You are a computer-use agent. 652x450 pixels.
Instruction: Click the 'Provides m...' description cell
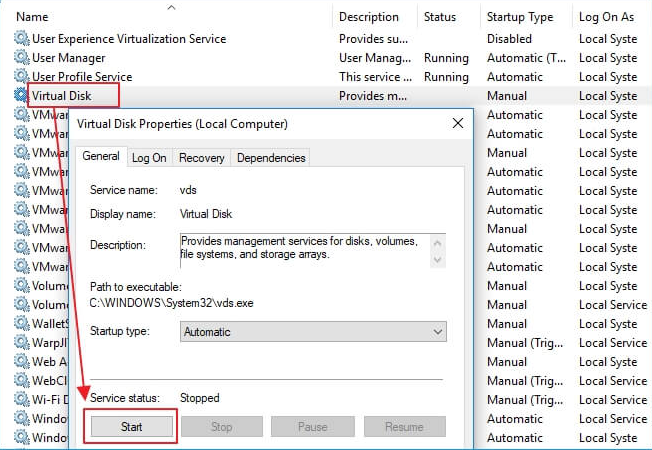[x=373, y=96]
